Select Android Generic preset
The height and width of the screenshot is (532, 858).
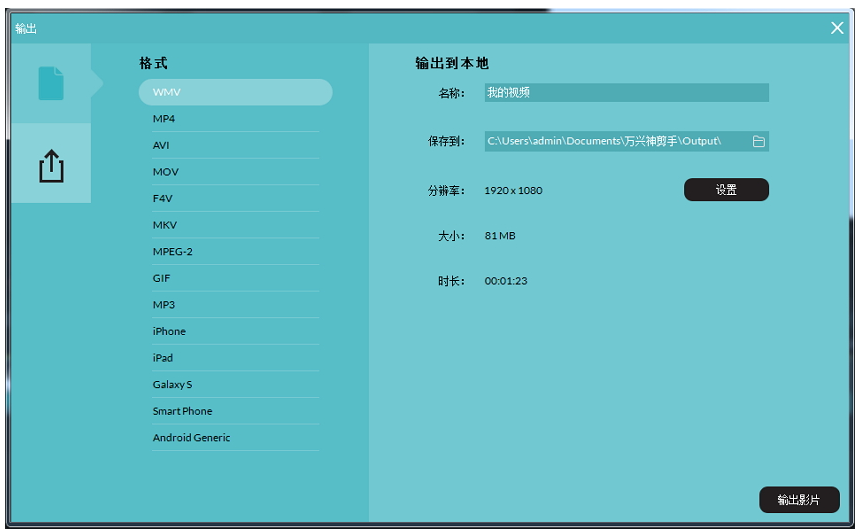[x=235, y=438]
